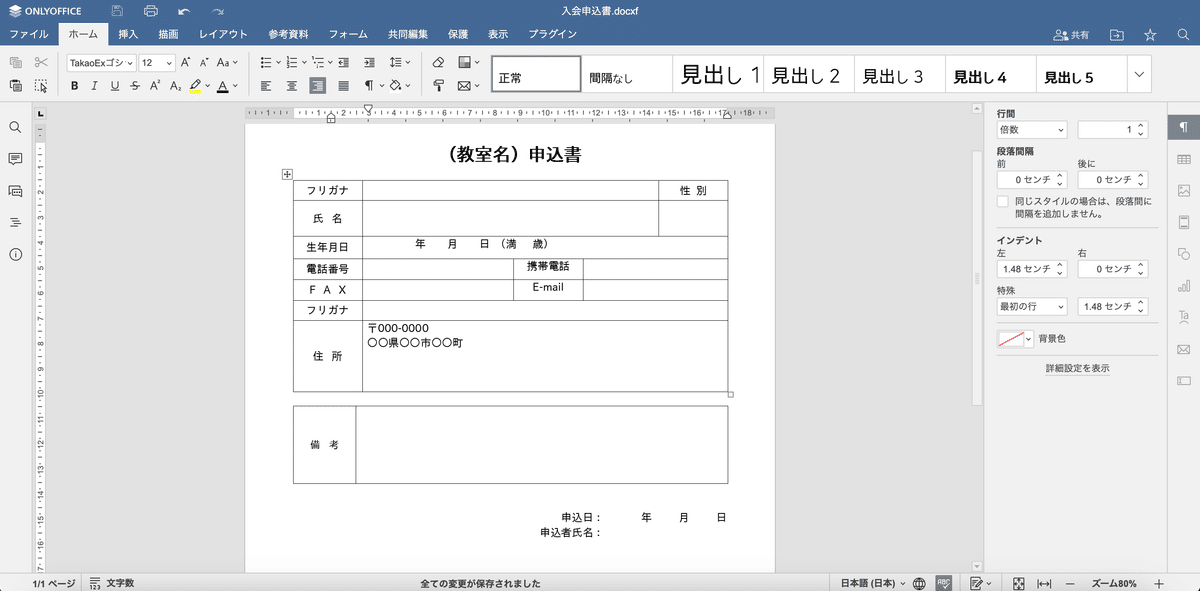Open the comments panel in left sidebar
This screenshot has width=1200, height=591.
pyautogui.click(x=15, y=159)
